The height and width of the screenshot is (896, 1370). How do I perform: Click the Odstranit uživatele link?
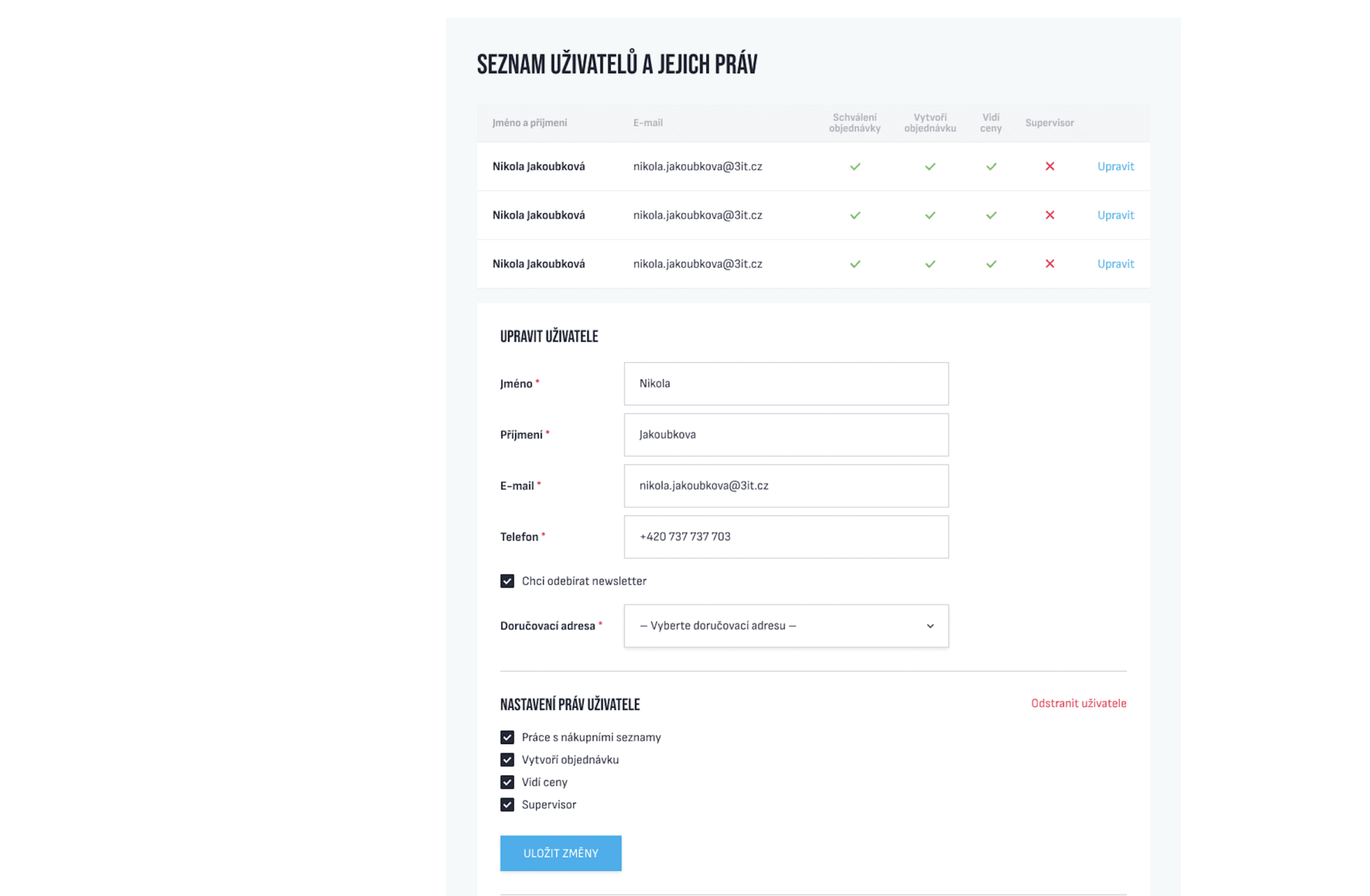click(1078, 703)
